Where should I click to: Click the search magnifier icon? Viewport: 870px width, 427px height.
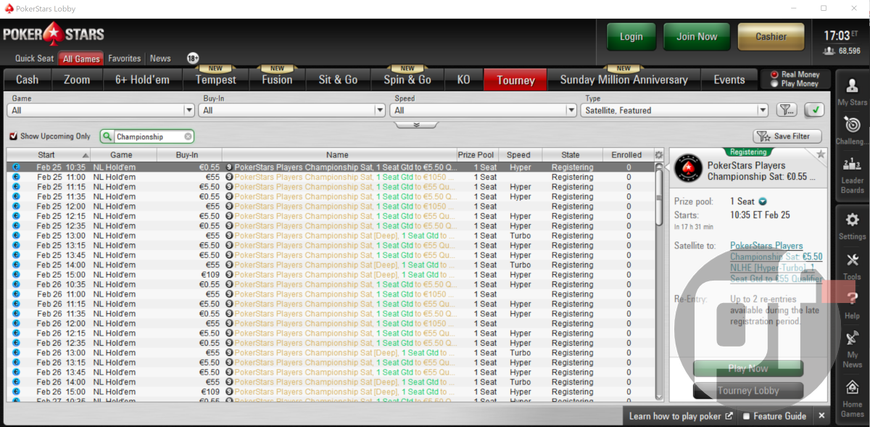coord(108,136)
